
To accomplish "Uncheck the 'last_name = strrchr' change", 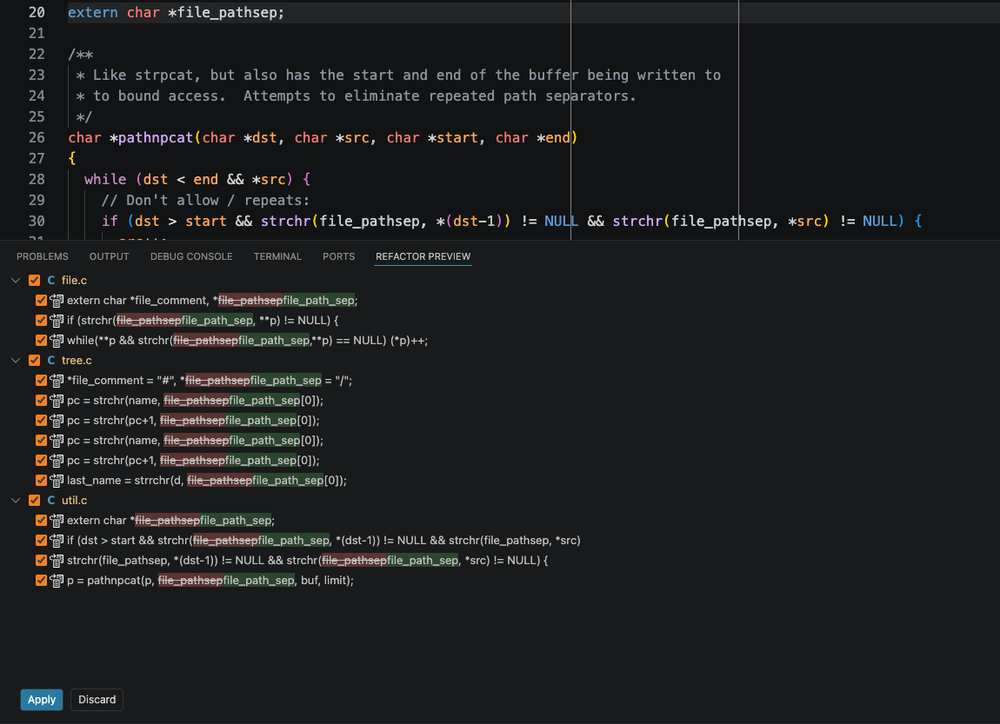I will [x=41, y=480].
